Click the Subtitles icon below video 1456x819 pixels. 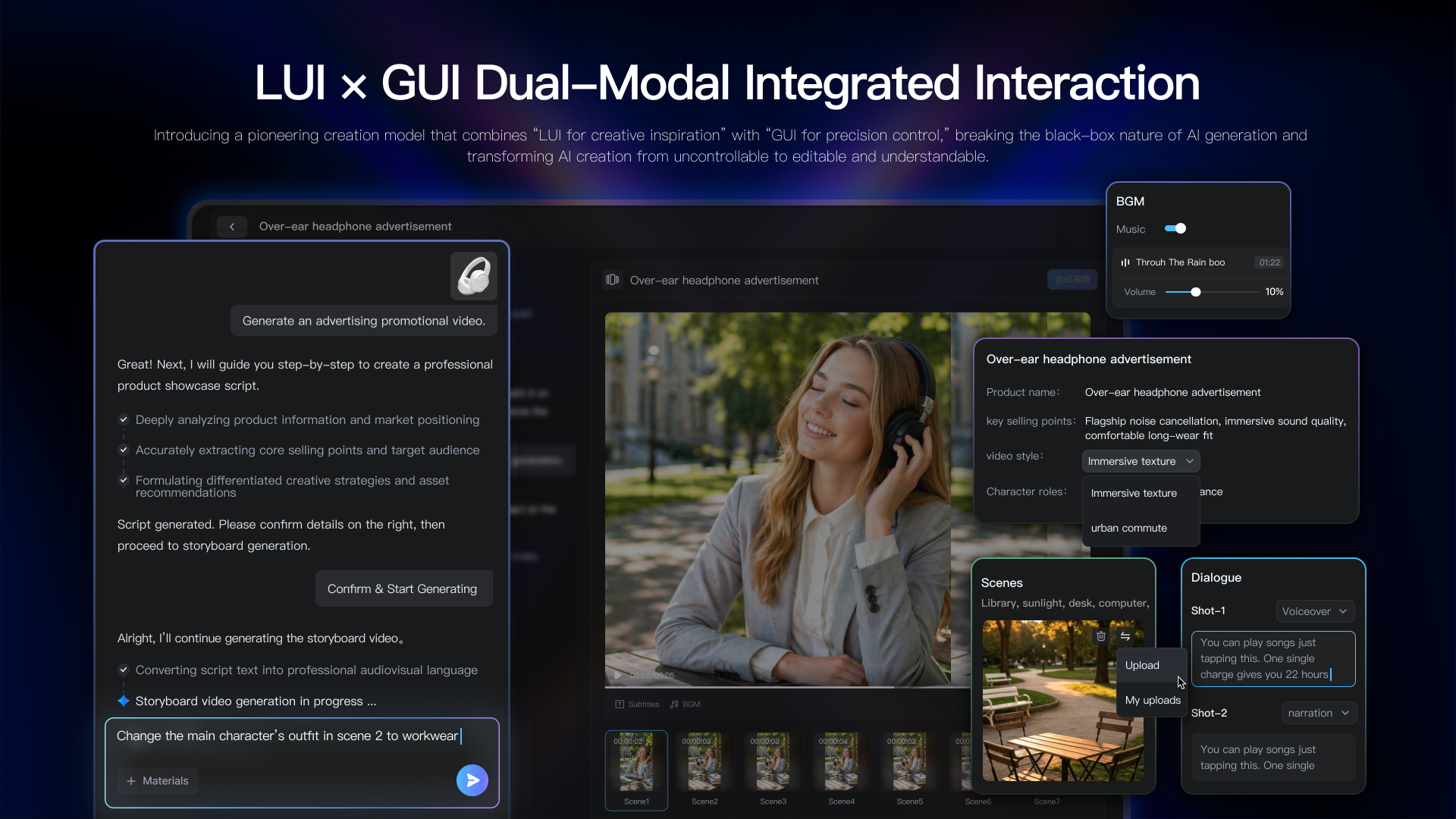click(620, 704)
